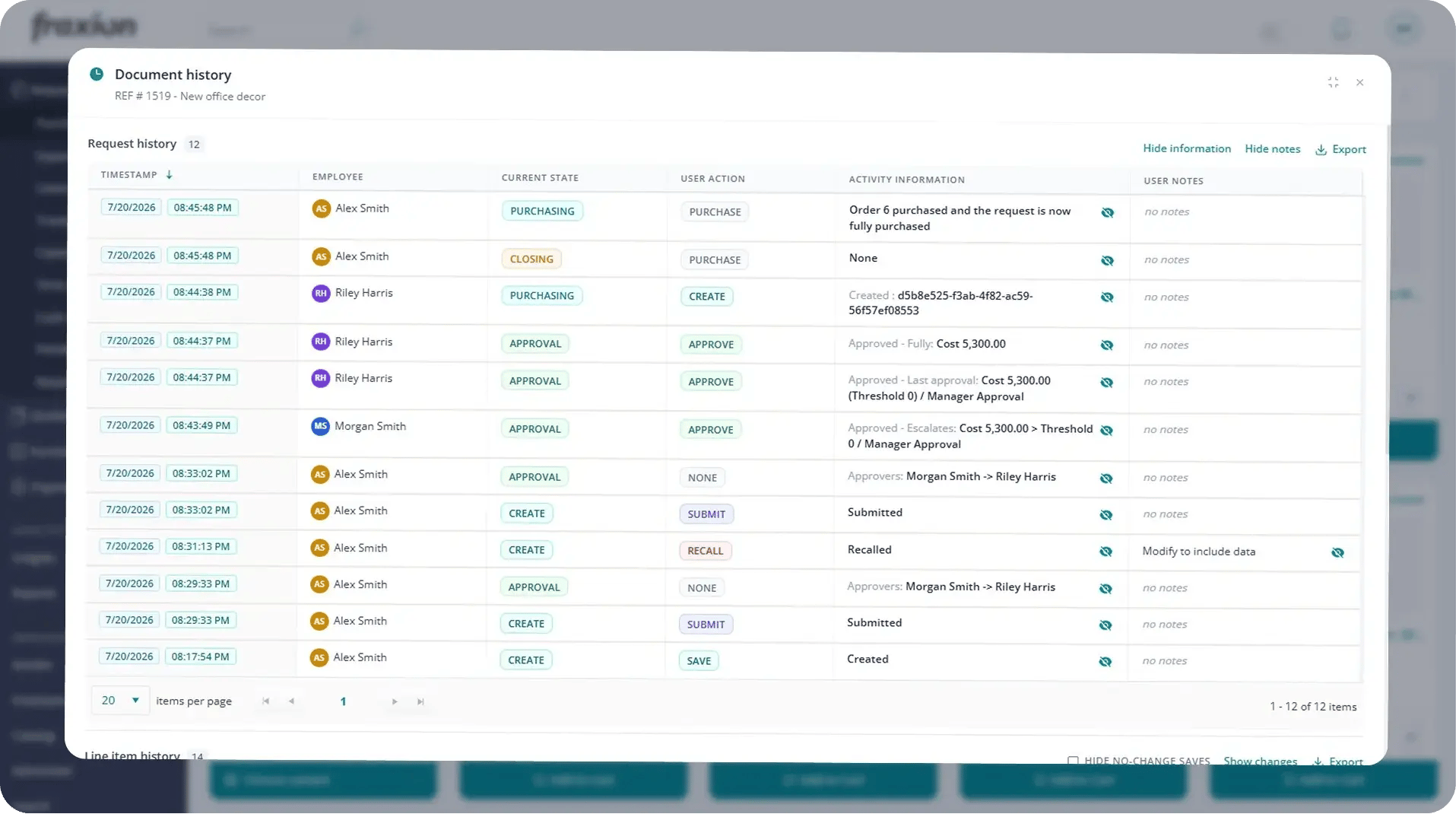The image size is (1456, 814).
Task: Toggle eye icon next to 'Modify to include data' note
Action: (x=1337, y=553)
